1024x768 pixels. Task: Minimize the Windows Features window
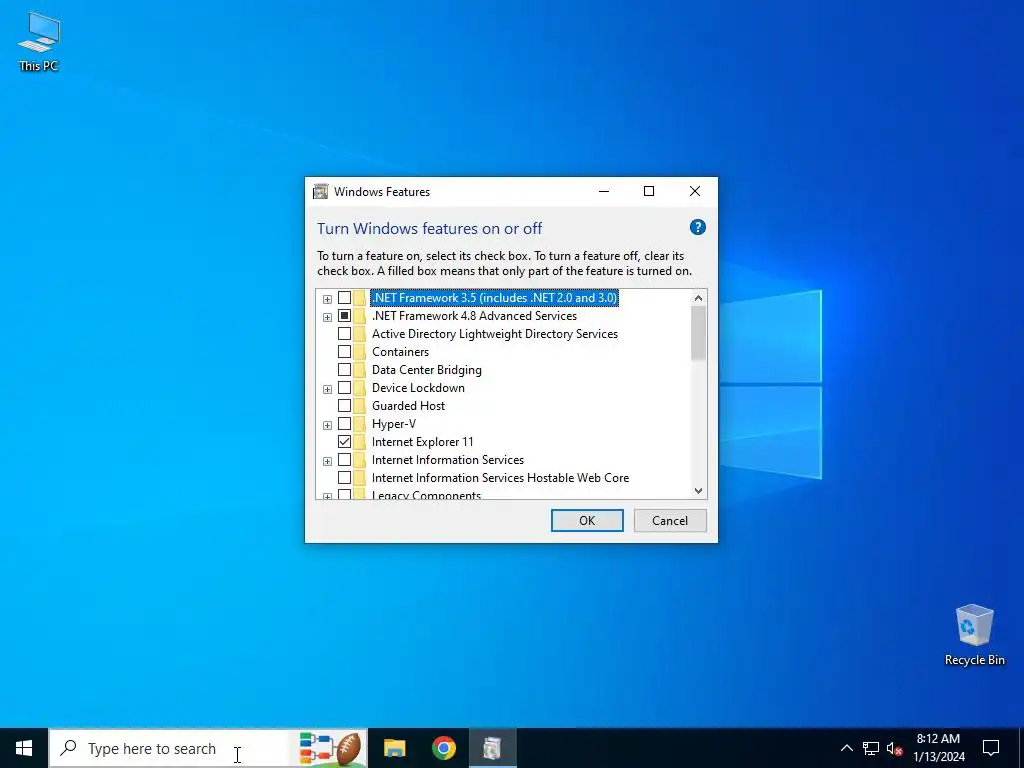click(x=603, y=191)
